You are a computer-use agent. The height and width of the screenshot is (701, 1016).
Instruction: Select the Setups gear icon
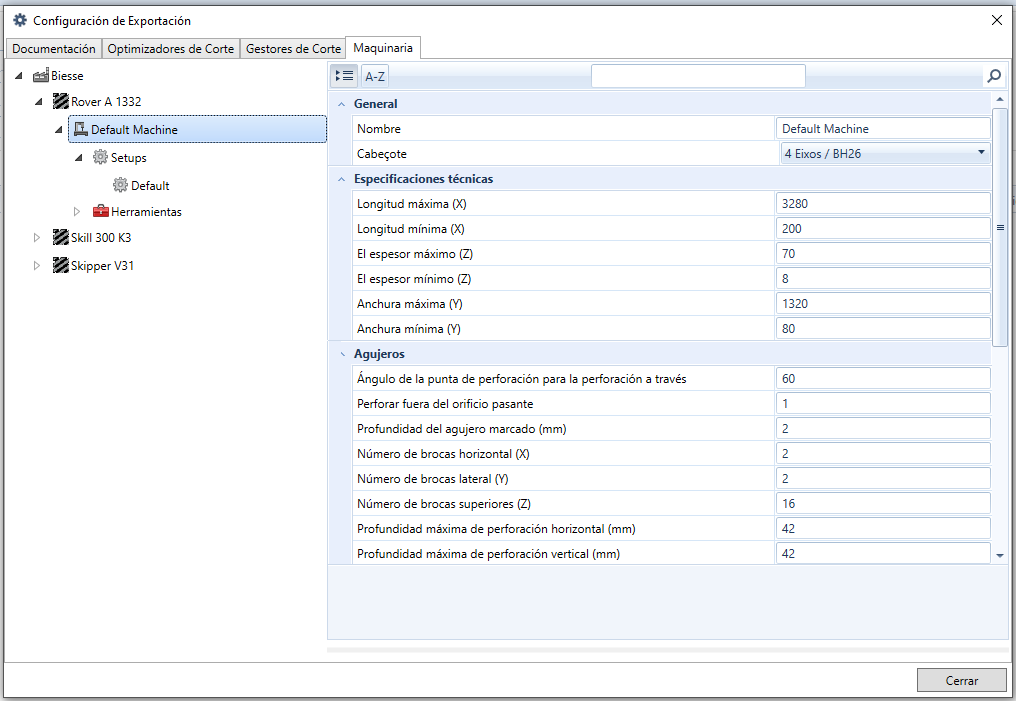[100, 157]
